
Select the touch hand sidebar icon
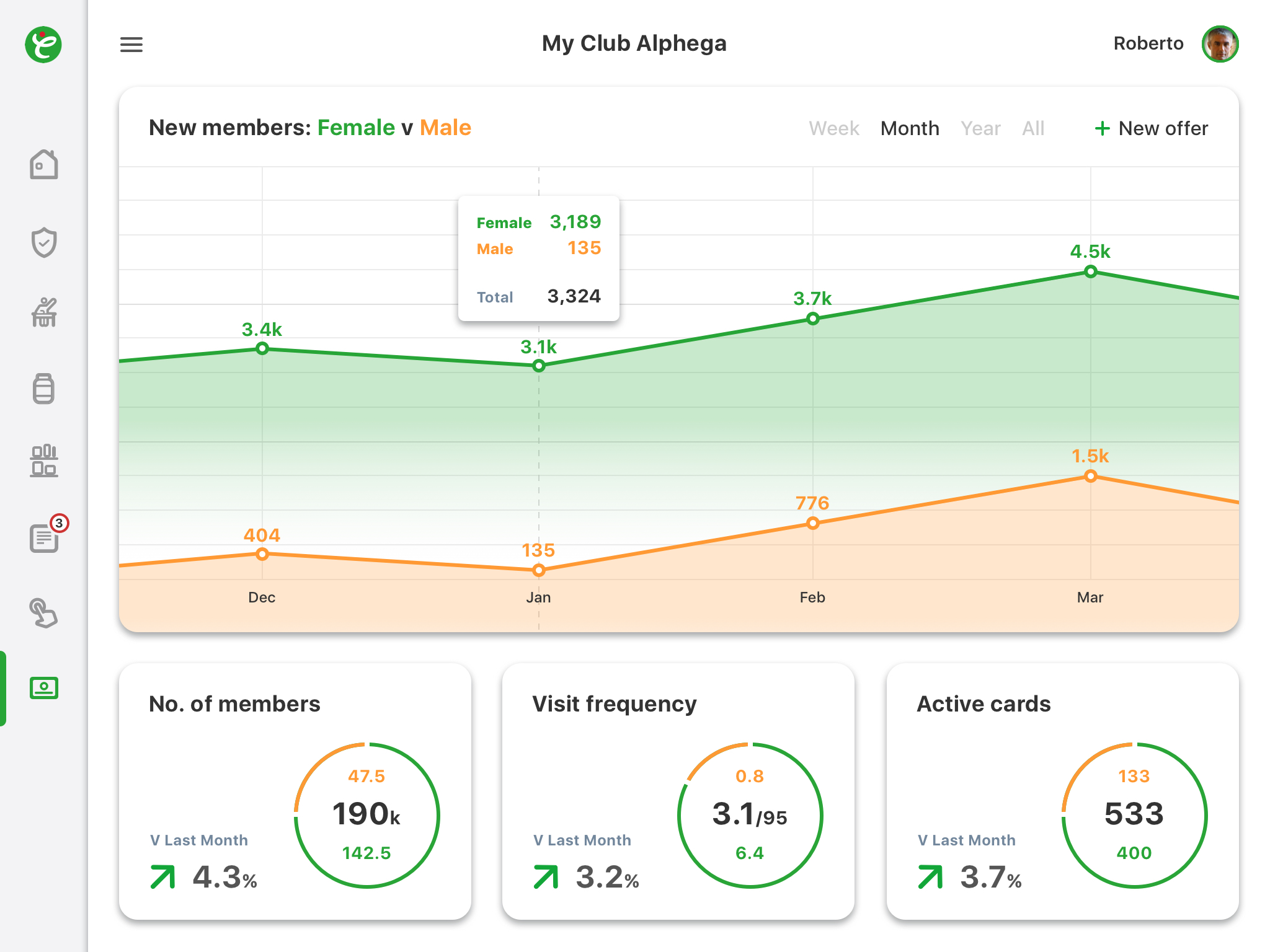pos(43,613)
